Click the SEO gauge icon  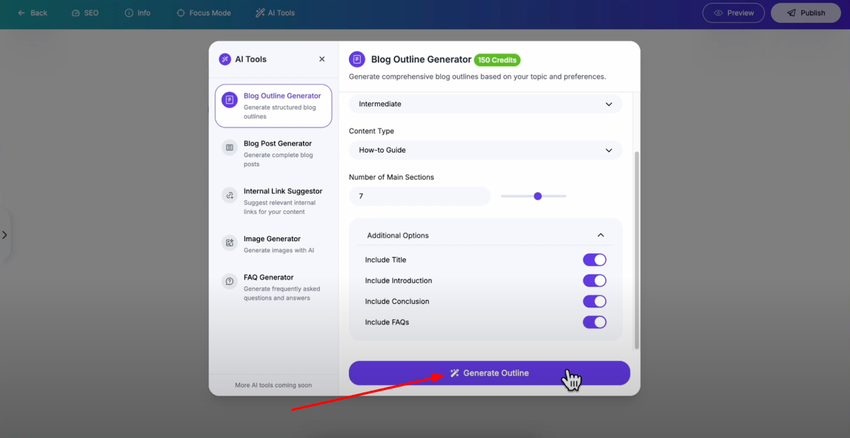[x=75, y=13]
